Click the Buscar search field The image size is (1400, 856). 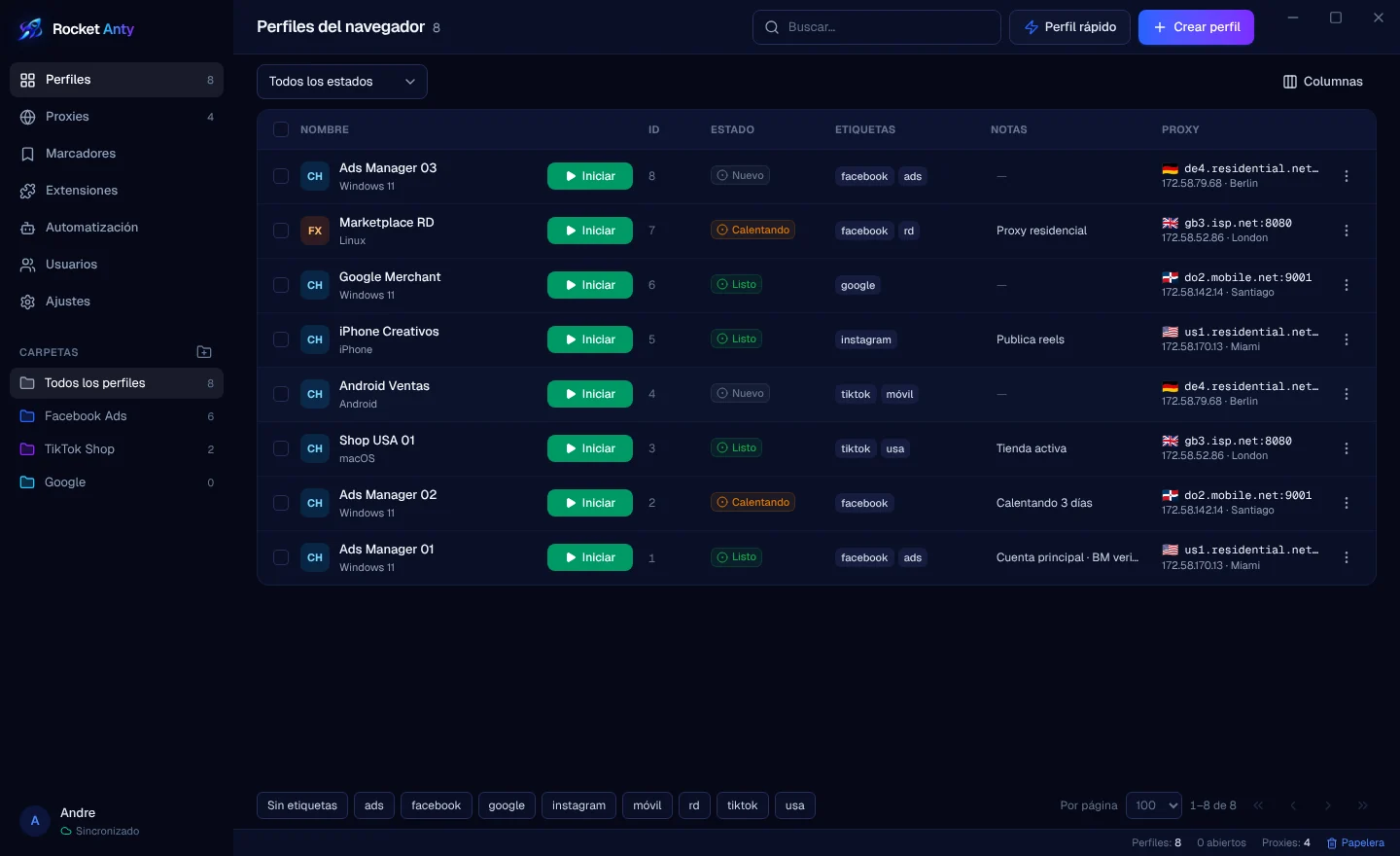pos(877,27)
